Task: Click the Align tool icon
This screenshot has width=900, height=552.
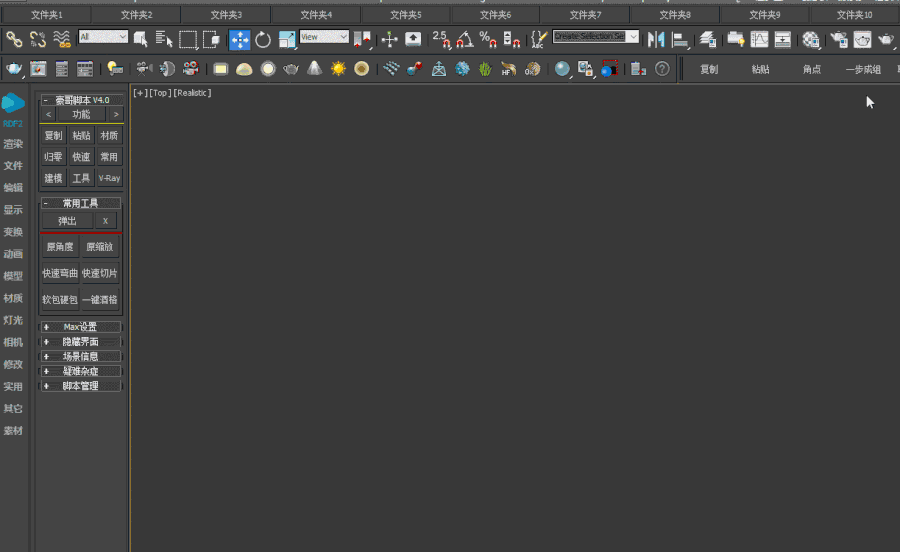Action: (680, 39)
